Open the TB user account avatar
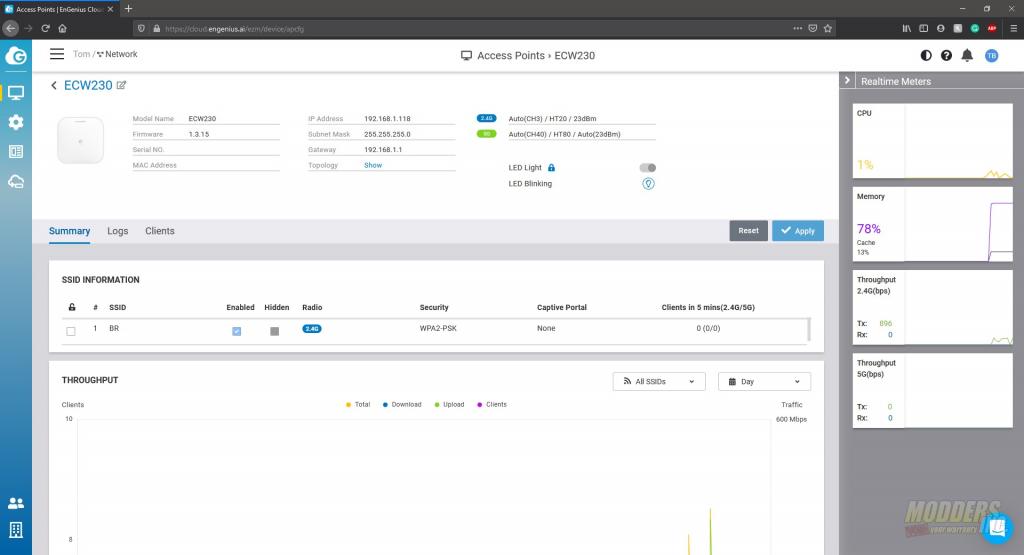This screenshot has height=555, width=1024. coord(991,56)
